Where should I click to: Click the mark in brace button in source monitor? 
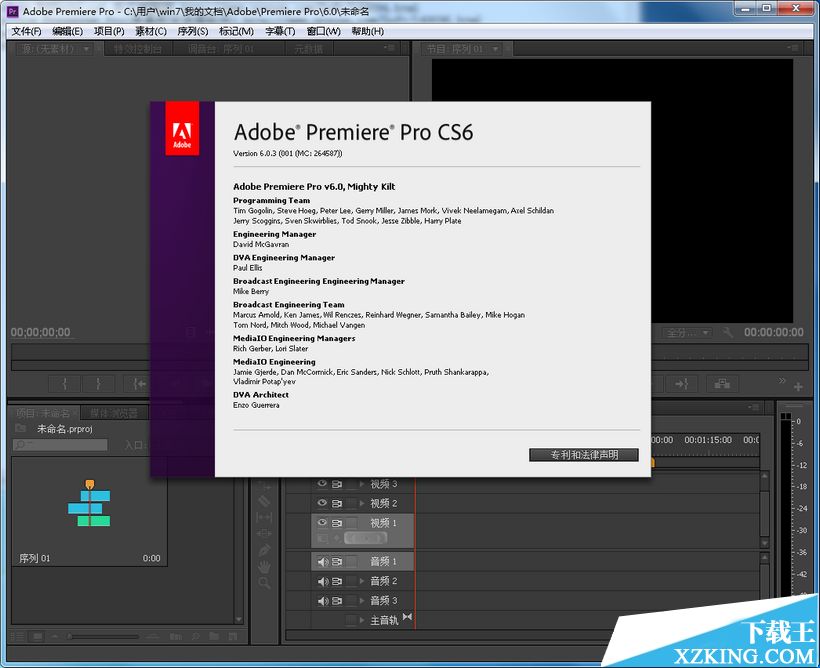click(x=64, y=384)
